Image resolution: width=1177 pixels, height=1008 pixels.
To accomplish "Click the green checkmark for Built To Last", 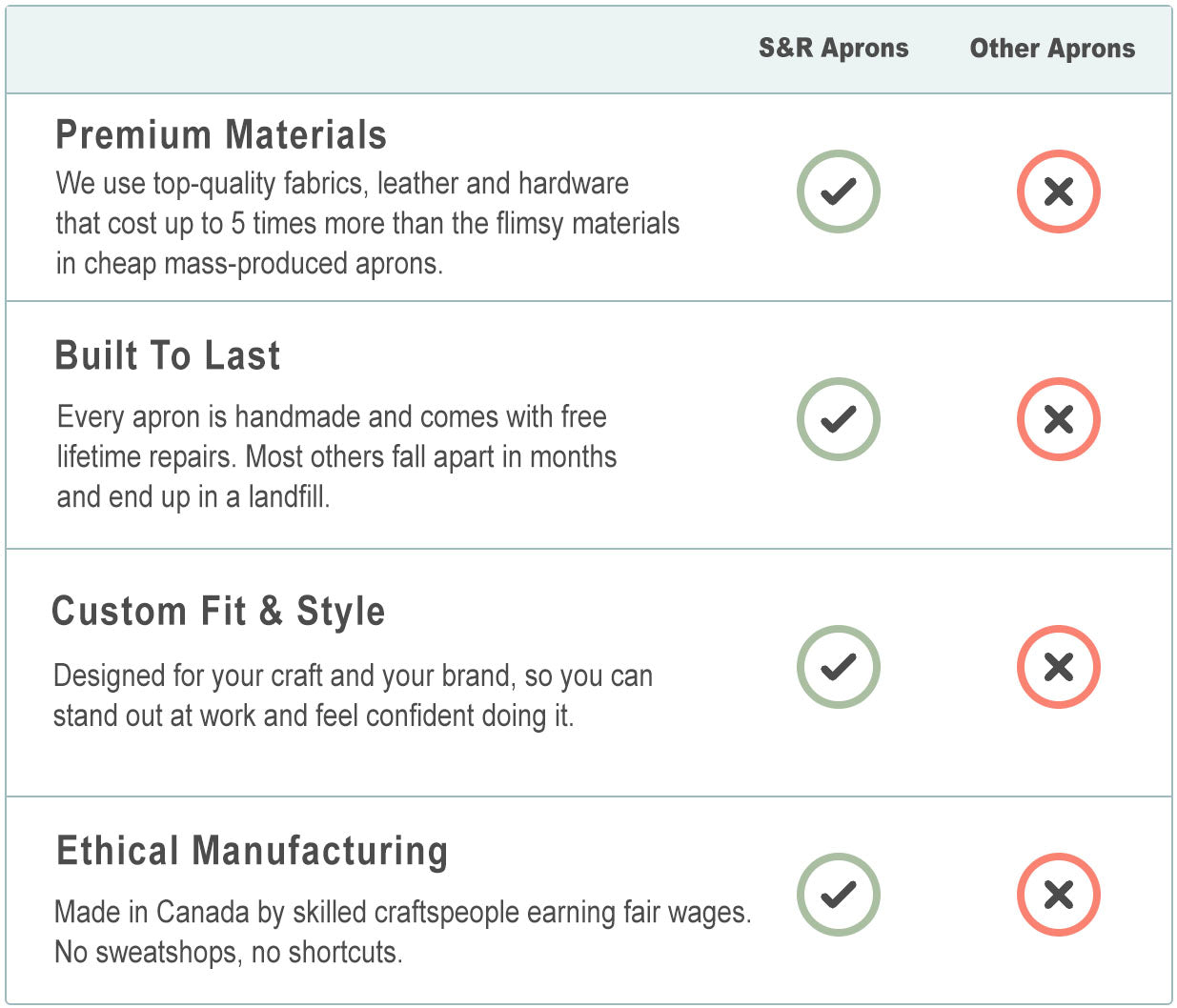I will pos(838,419).
